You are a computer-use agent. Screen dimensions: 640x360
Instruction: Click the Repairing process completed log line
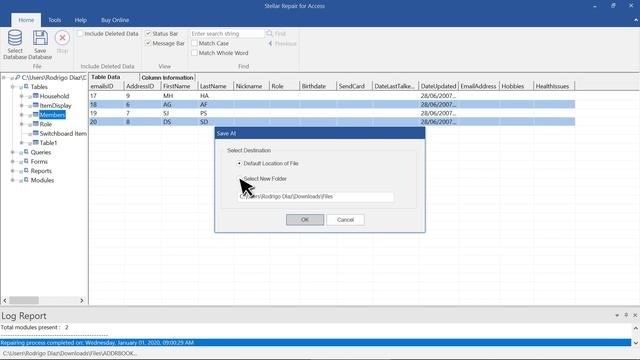(x=316, y=342)
